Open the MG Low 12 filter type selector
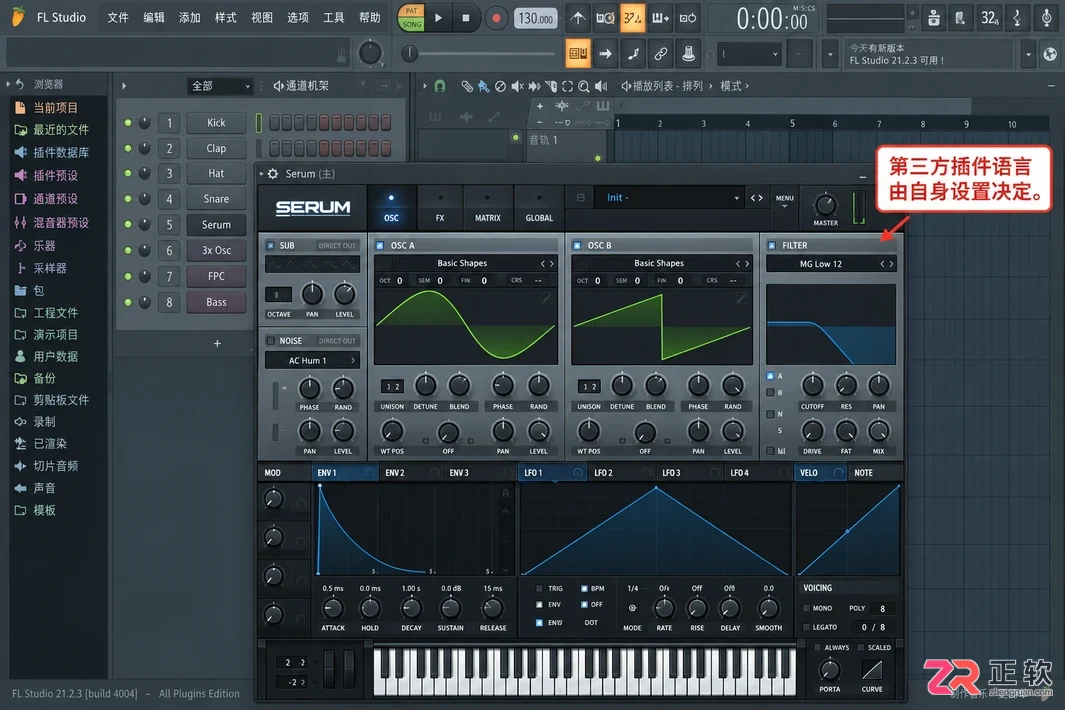1065x710 pixels. tap(830, 264)
